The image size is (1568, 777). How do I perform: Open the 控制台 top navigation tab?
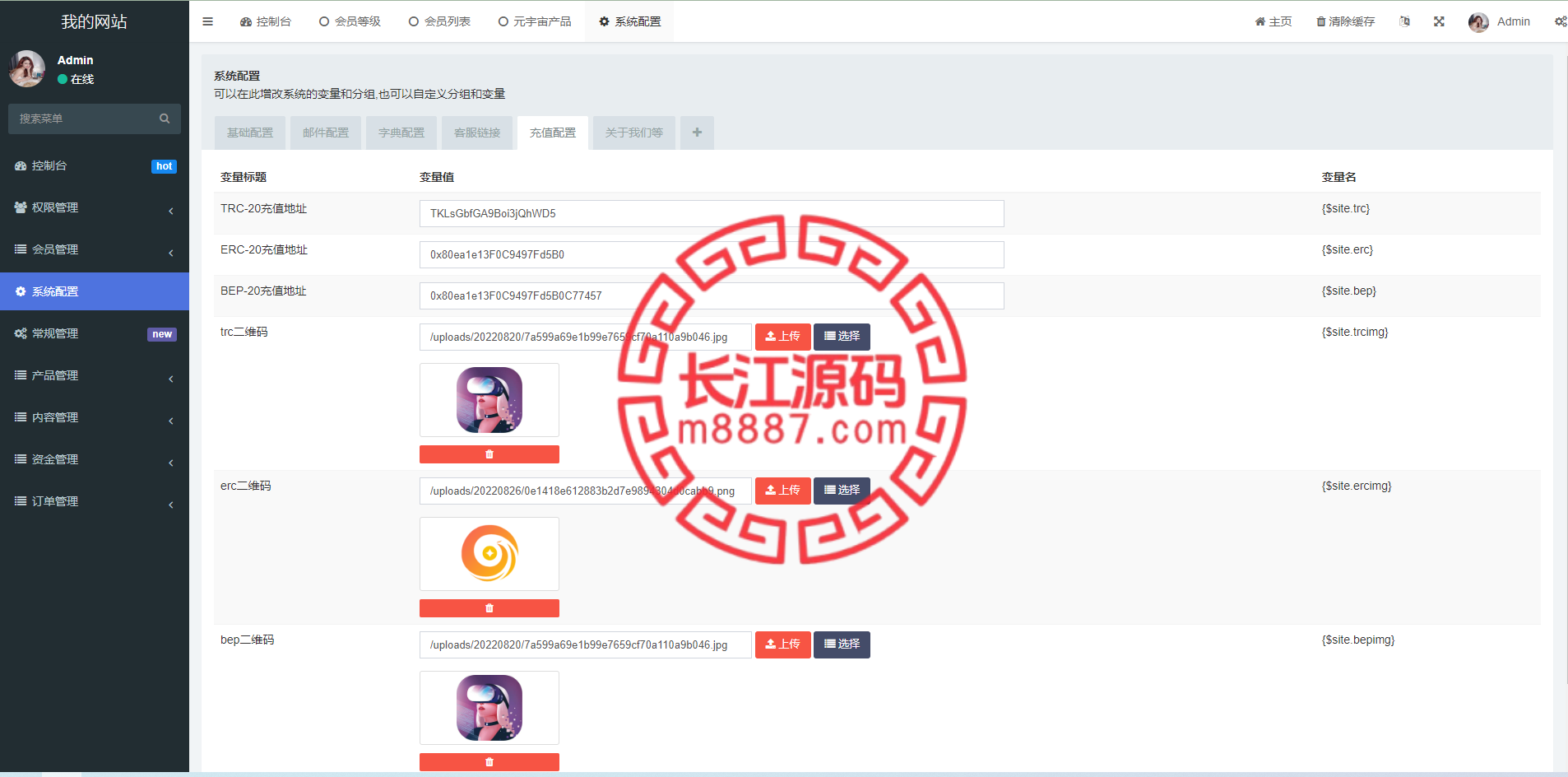pos(266,21)
